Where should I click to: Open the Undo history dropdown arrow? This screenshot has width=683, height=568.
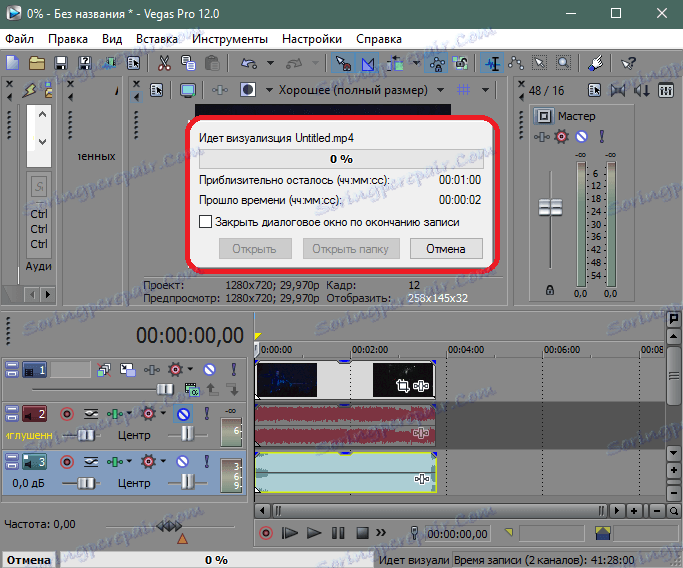(x=270, y=64)
